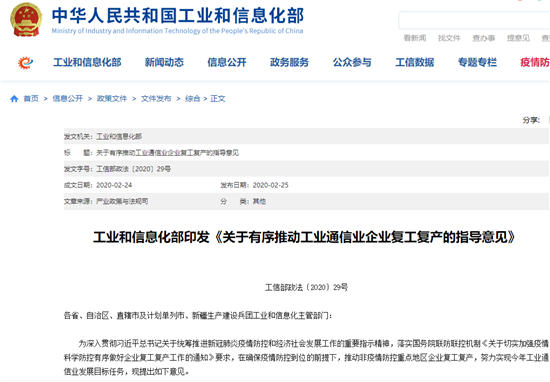
Task: Go to 文件发布 breadcrumb link
Action: (x=156, y=99)
